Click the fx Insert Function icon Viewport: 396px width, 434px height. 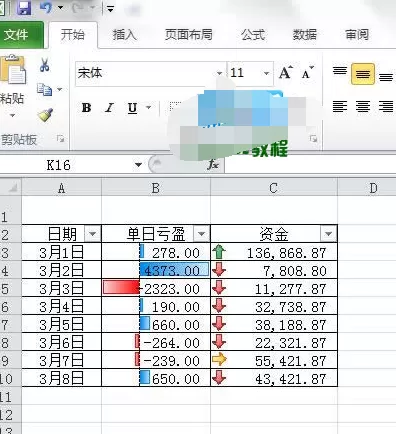213,165
